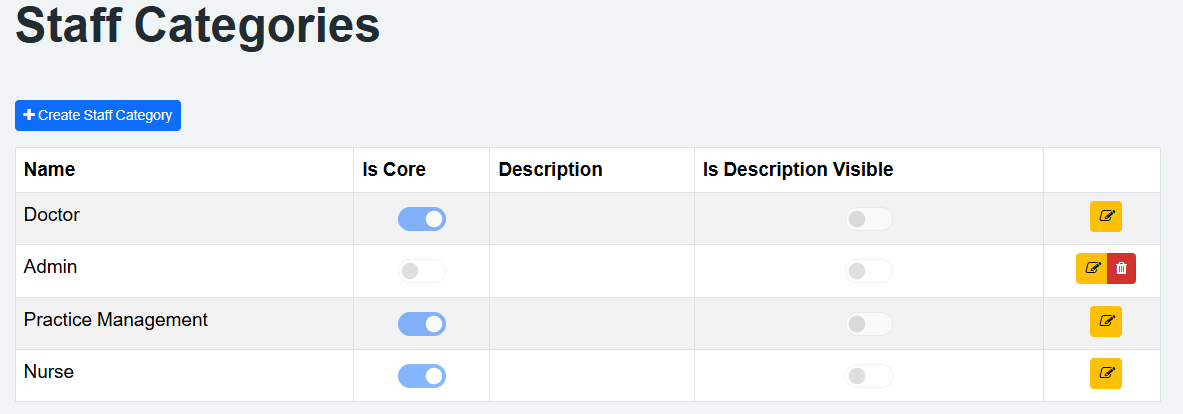The width and height of the screenshot is (1183, 414).
Task: Toggle Is Core for Doctor
Action: (x=421, y=219)
